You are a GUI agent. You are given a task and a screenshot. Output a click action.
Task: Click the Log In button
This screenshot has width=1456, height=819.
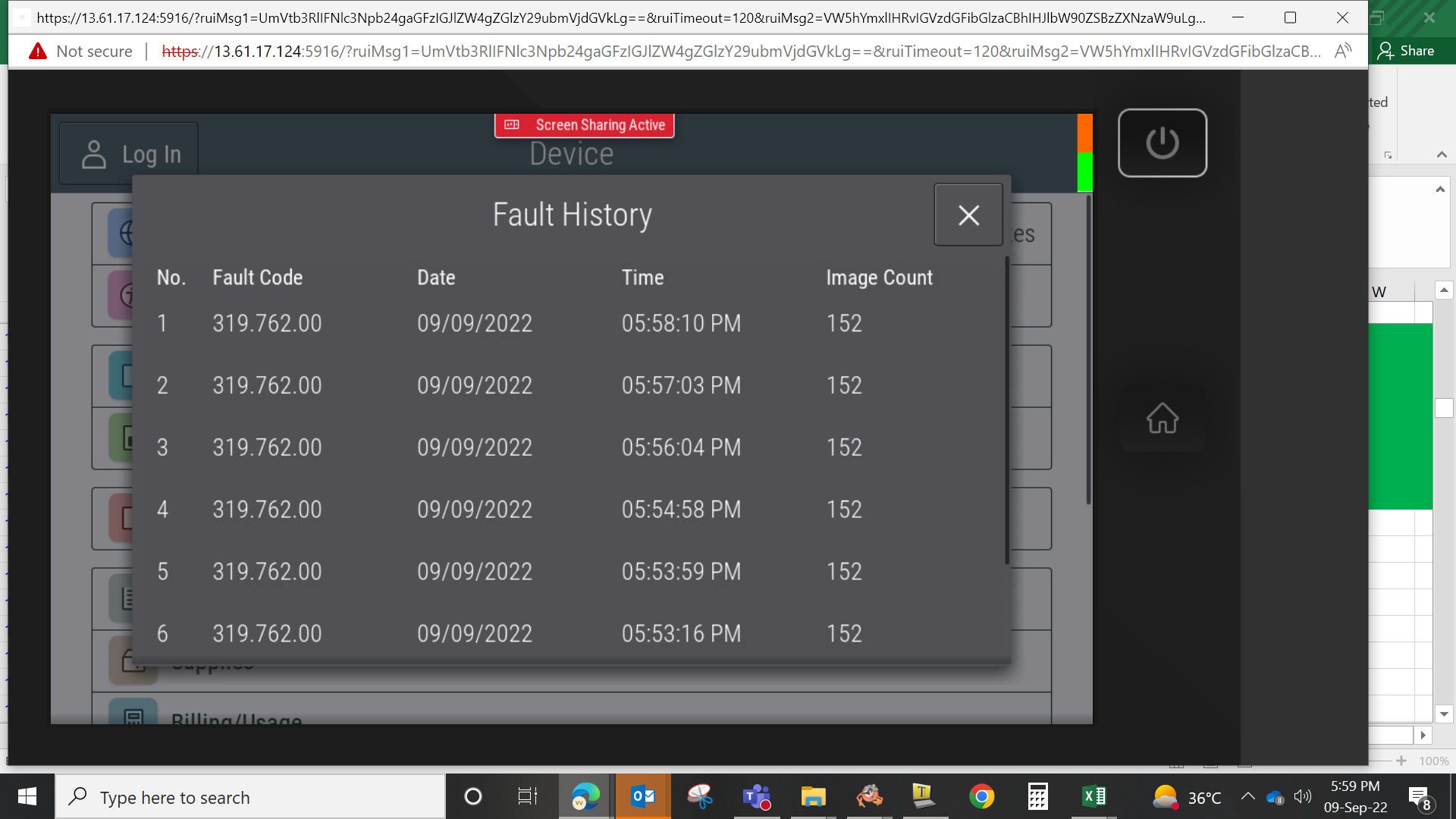pyautogui.click(x=129, y=154)
